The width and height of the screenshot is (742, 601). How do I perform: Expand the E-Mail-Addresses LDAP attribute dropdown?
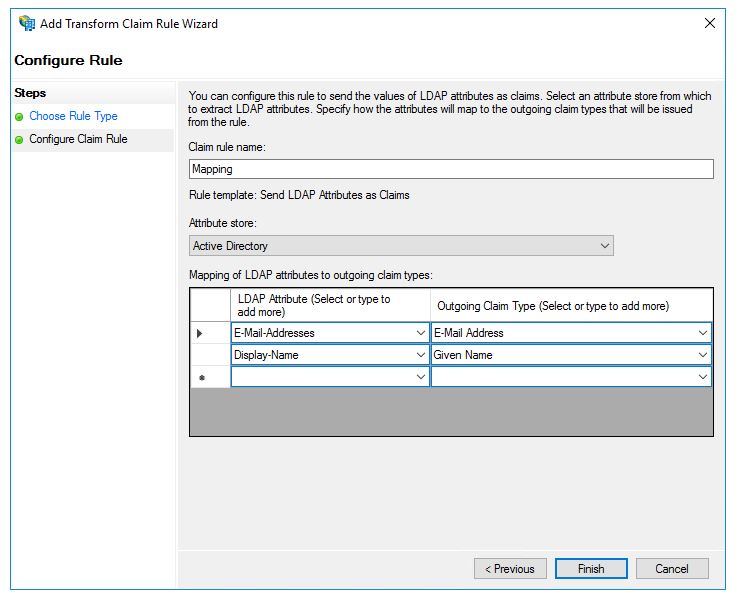click(420, 333)
